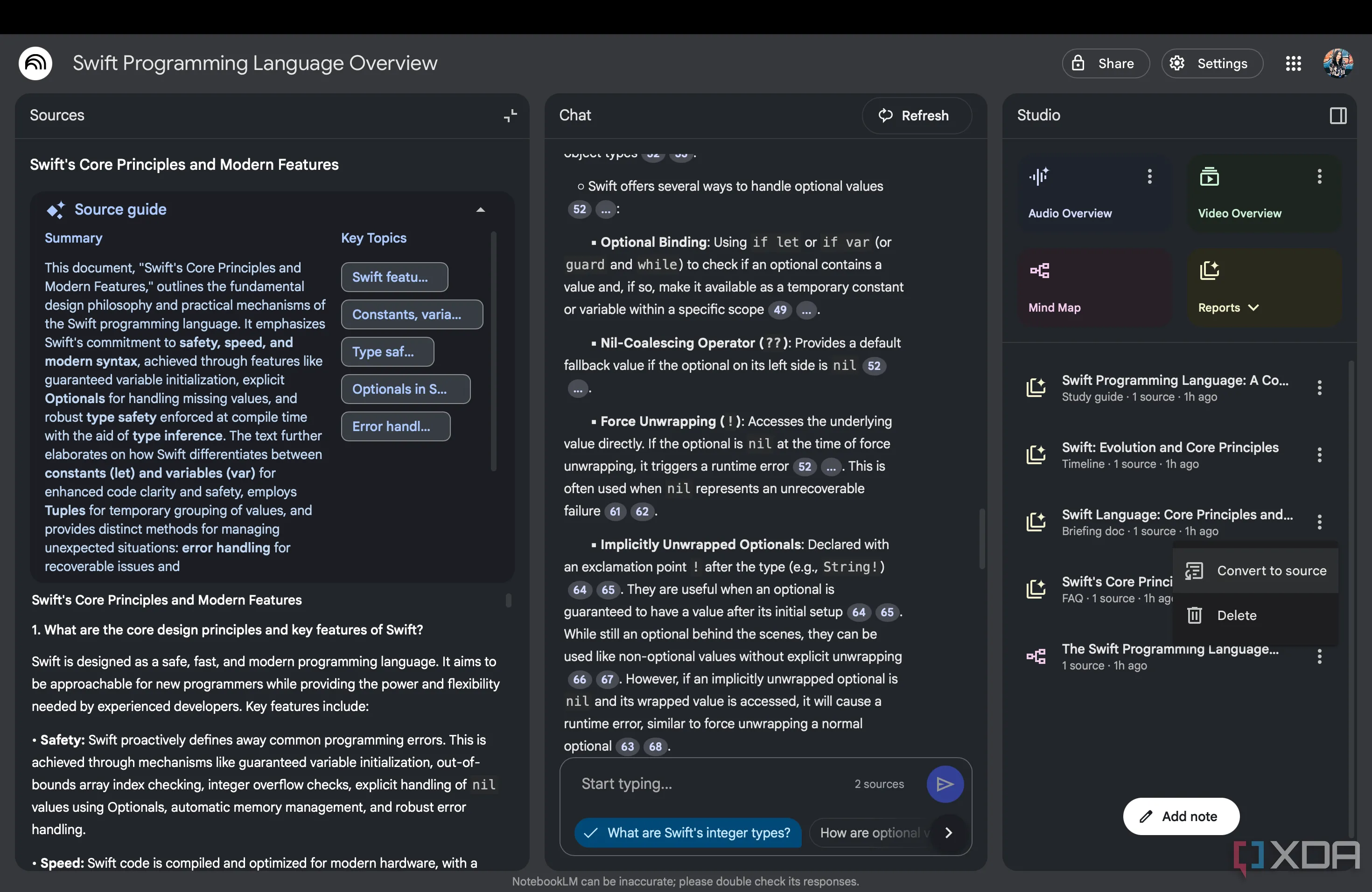Select Delete from the note menu
Screen dimensions: 1372x892
pos(1255,615)
